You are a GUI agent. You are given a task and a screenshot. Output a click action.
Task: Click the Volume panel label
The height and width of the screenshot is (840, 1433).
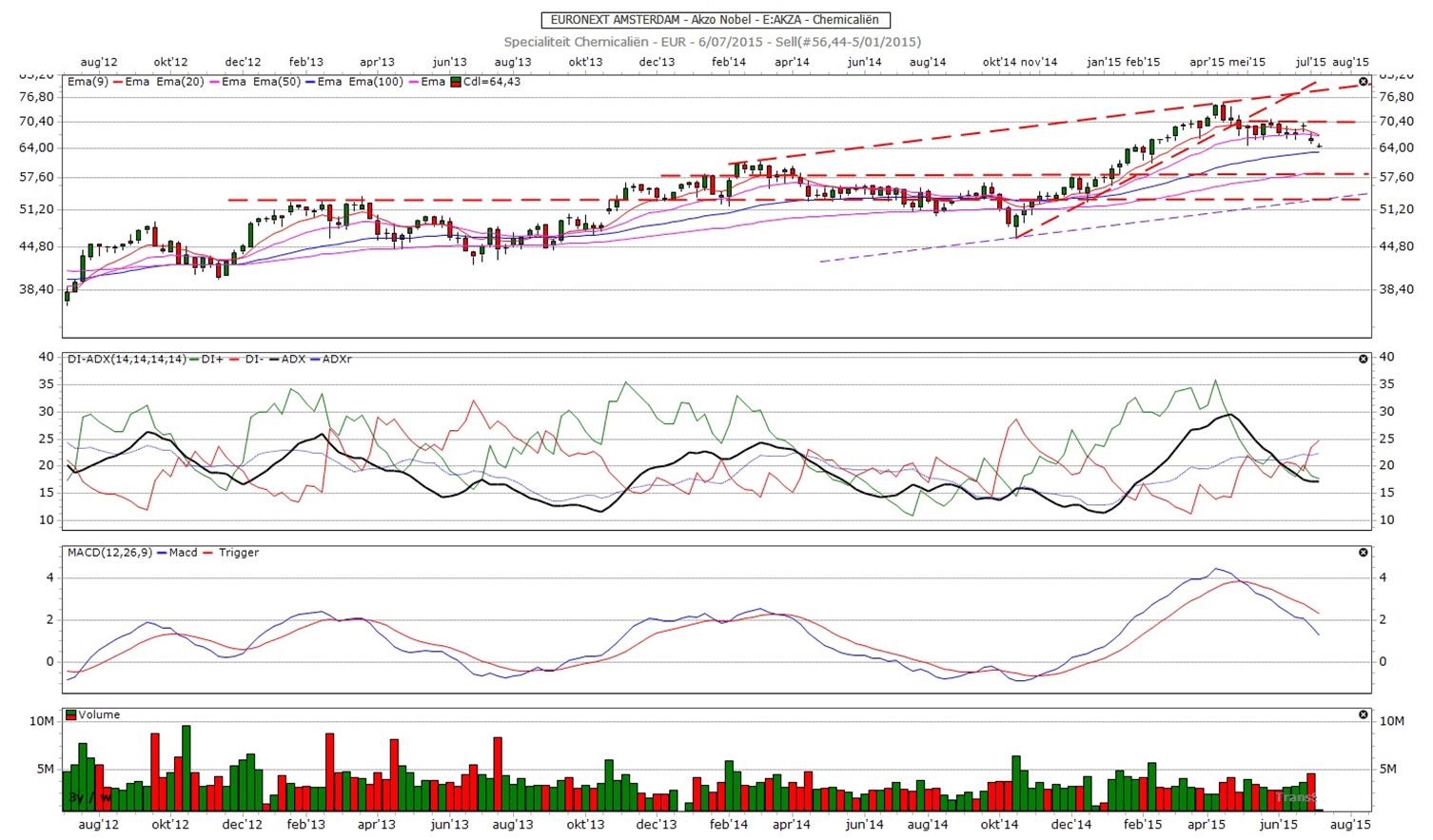(x=99, y=714)
